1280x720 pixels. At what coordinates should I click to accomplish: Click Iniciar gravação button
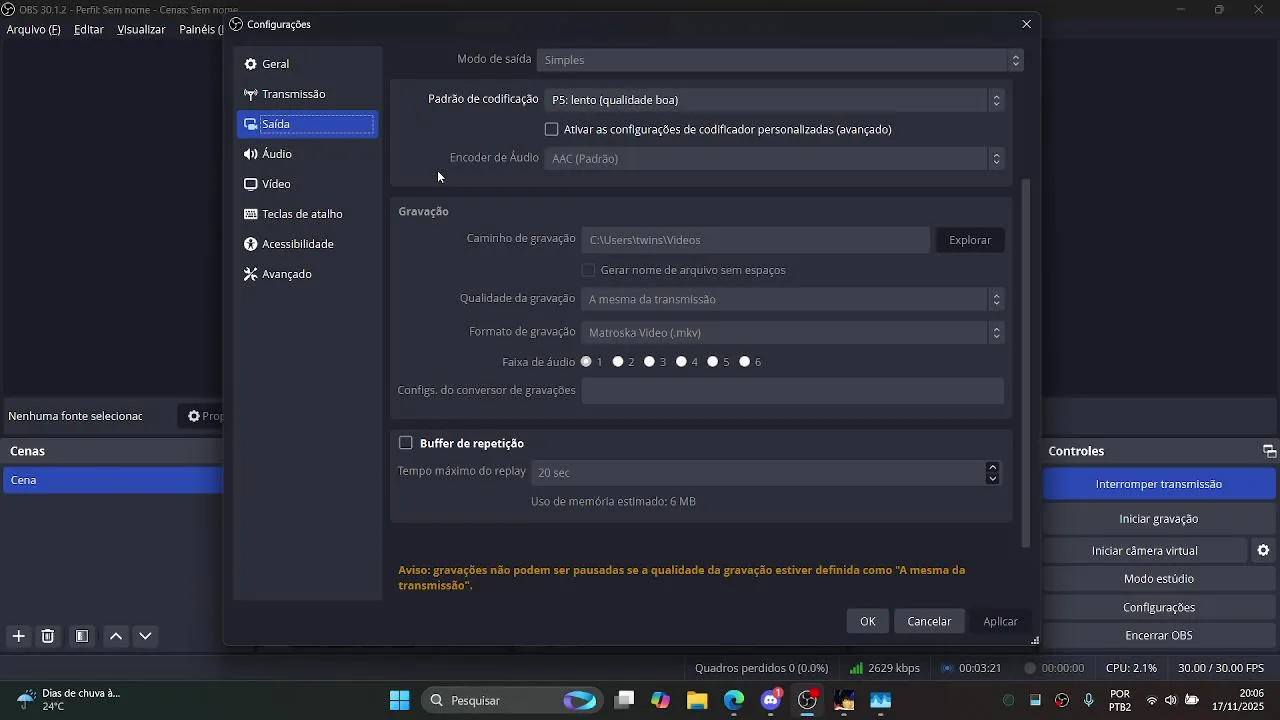(x=1159, y=519)
